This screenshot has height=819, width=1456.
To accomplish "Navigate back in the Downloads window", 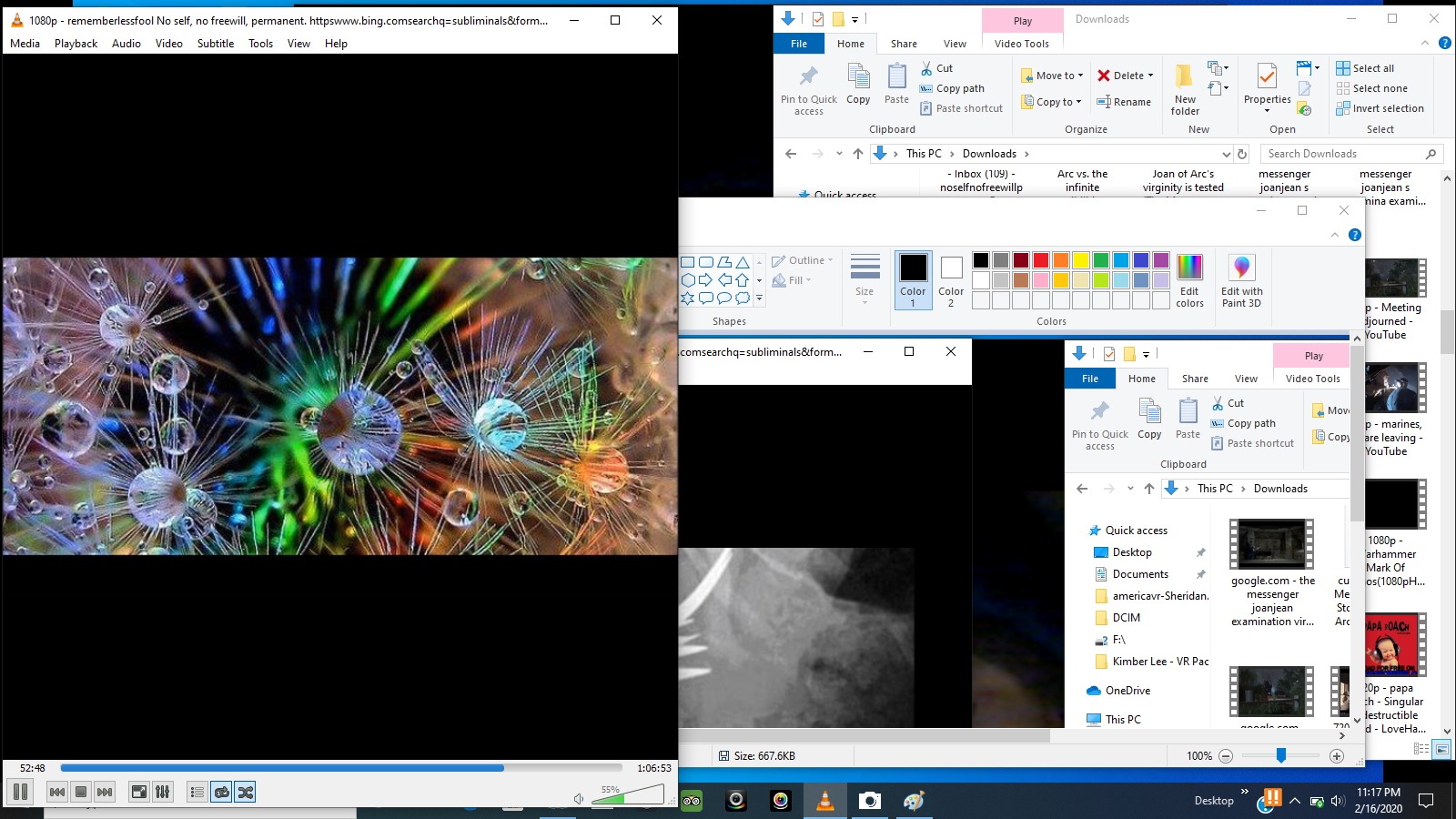I will coord(791,154).
